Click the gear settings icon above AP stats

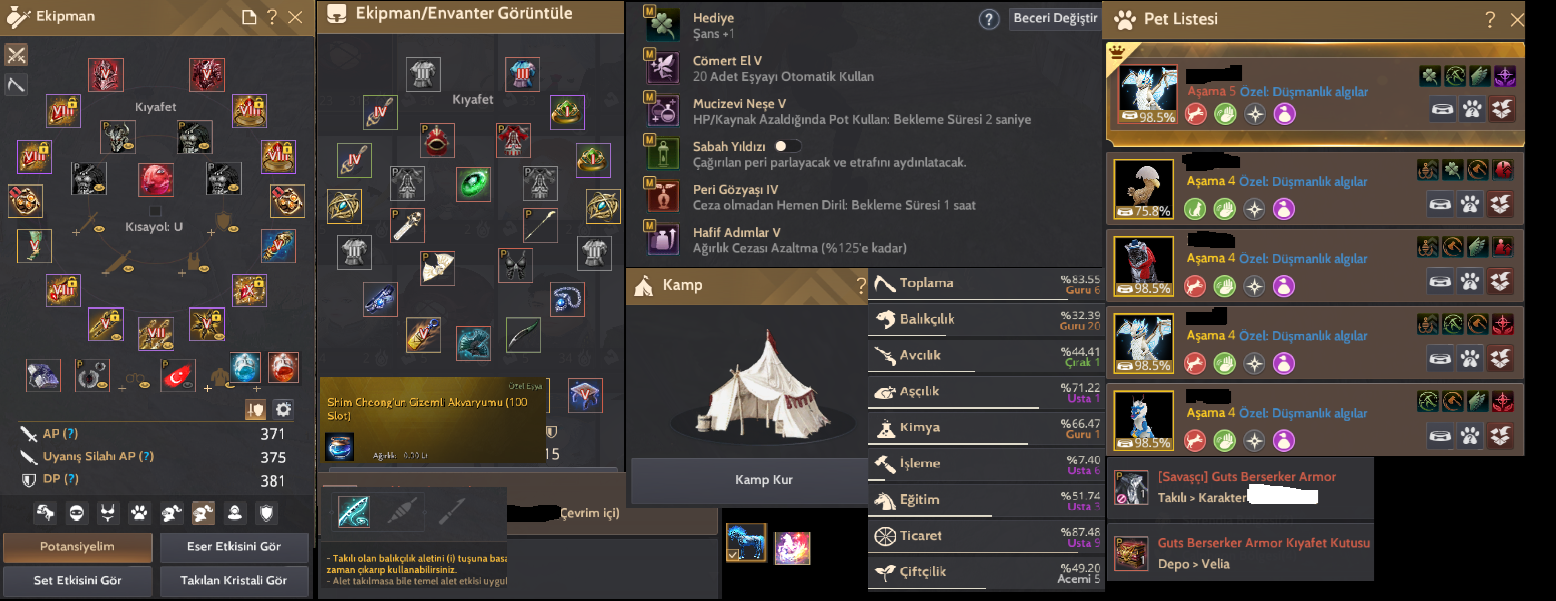(x=283, y=409)
